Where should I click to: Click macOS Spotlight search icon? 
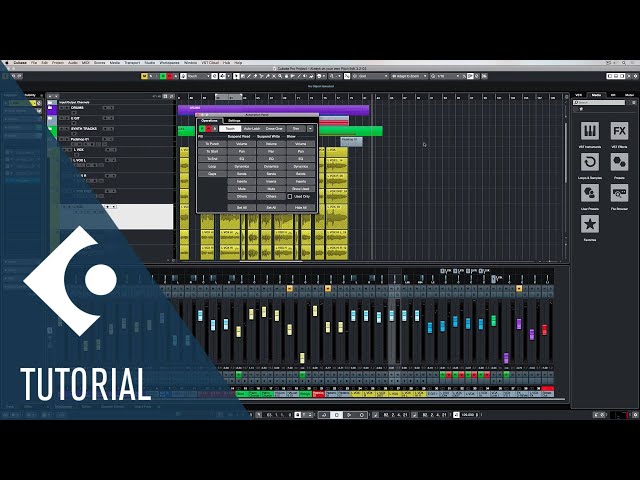coord(624,63)
